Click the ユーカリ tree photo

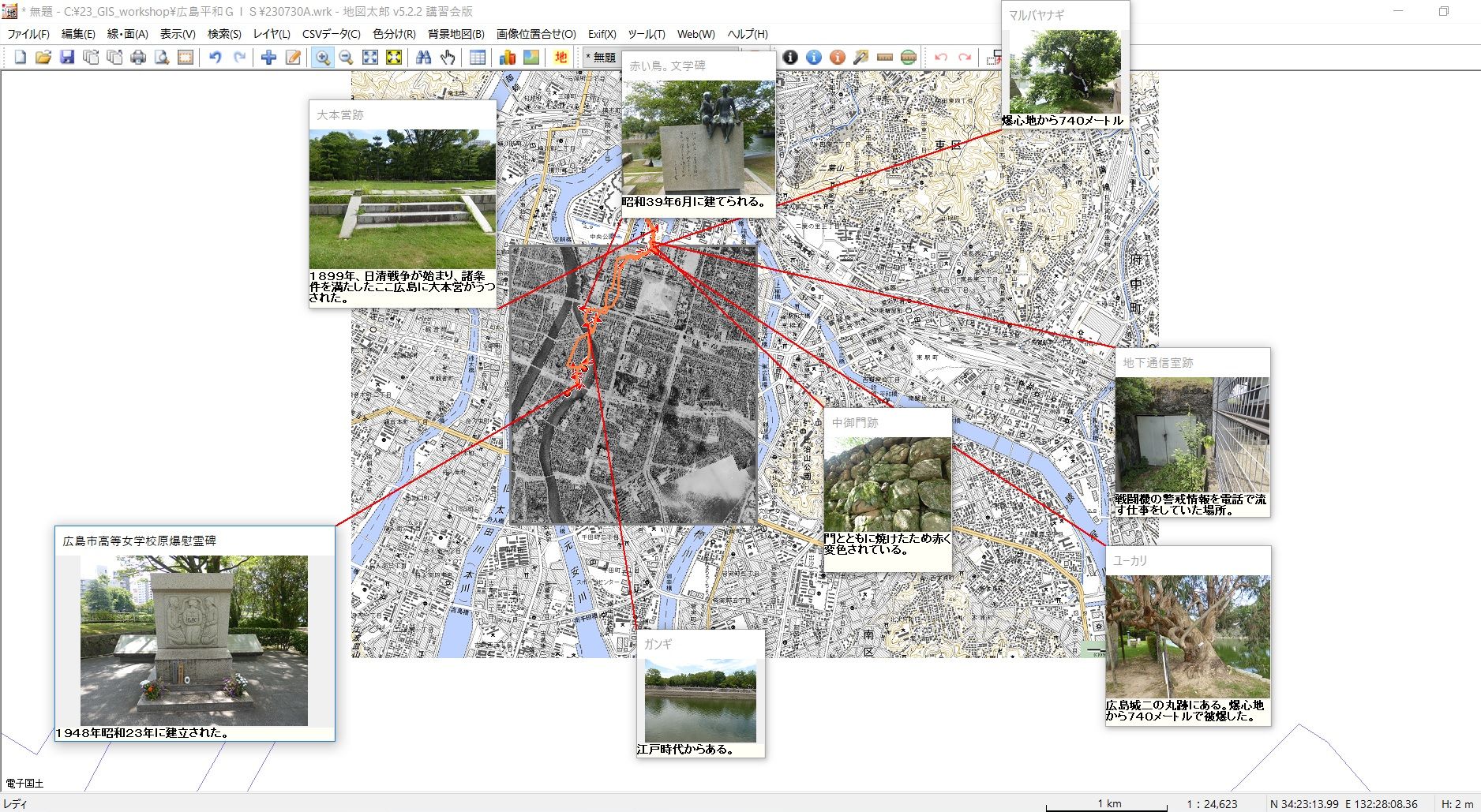pos(1187,636)
